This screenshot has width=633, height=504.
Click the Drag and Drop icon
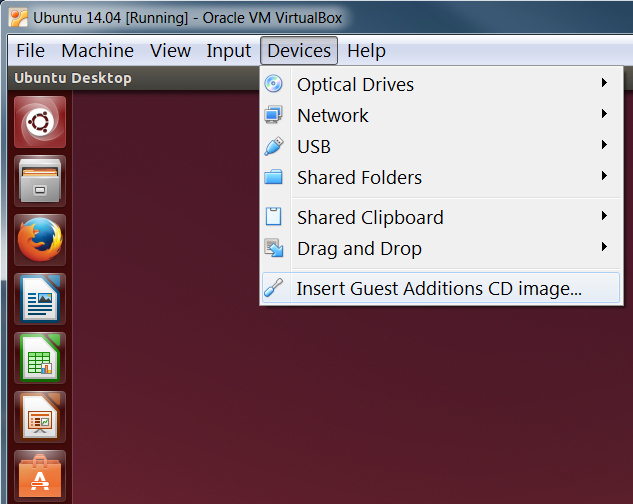(274, 248)
